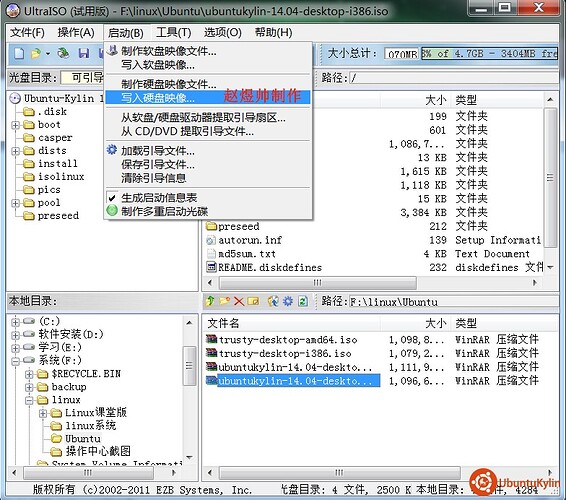Screen dimensions: 566x500
Task: Click the disc capacity usage bar
Action: [489, 54]
